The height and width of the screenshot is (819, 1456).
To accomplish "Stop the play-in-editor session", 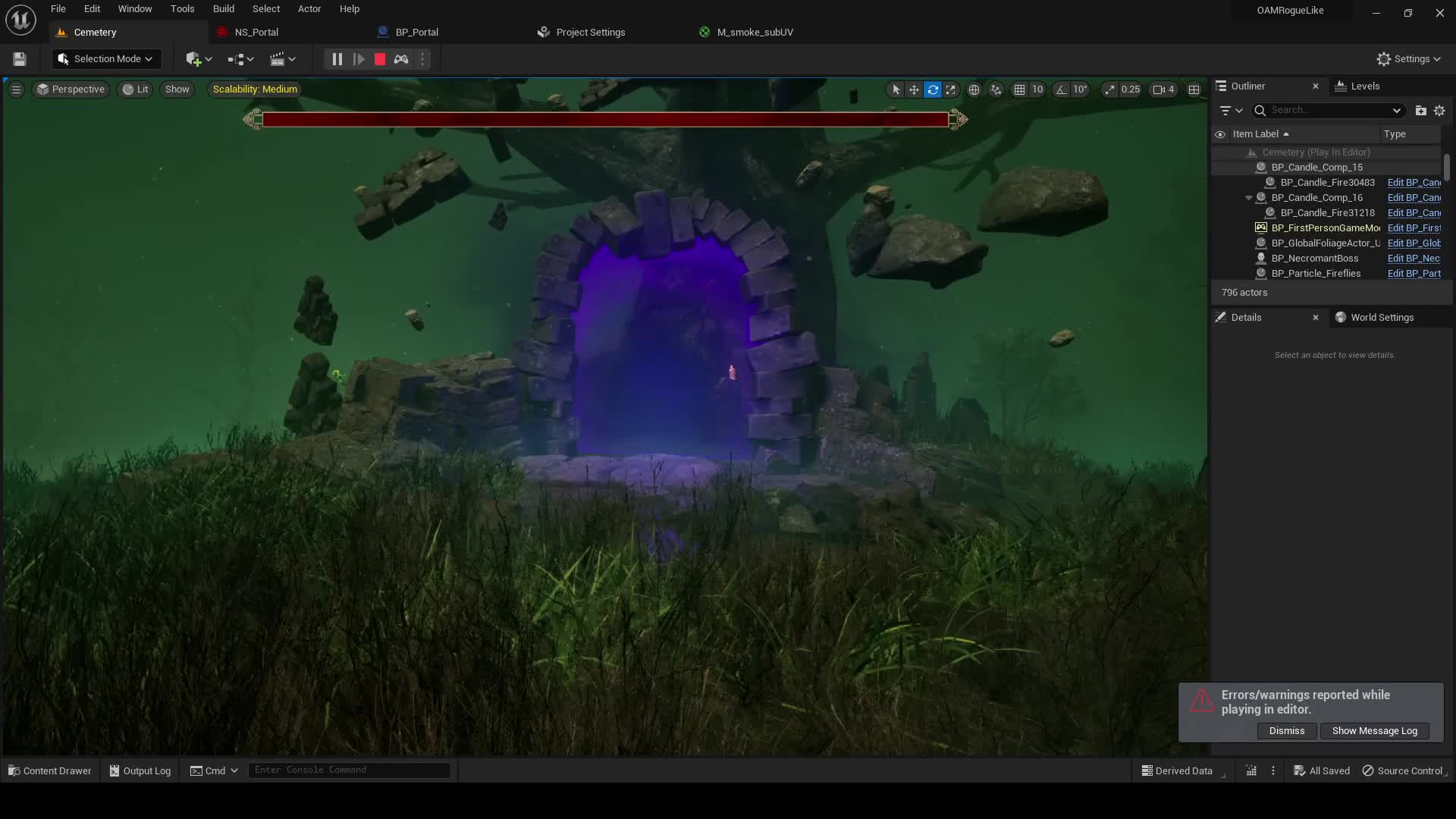I will tap(380, 59).
